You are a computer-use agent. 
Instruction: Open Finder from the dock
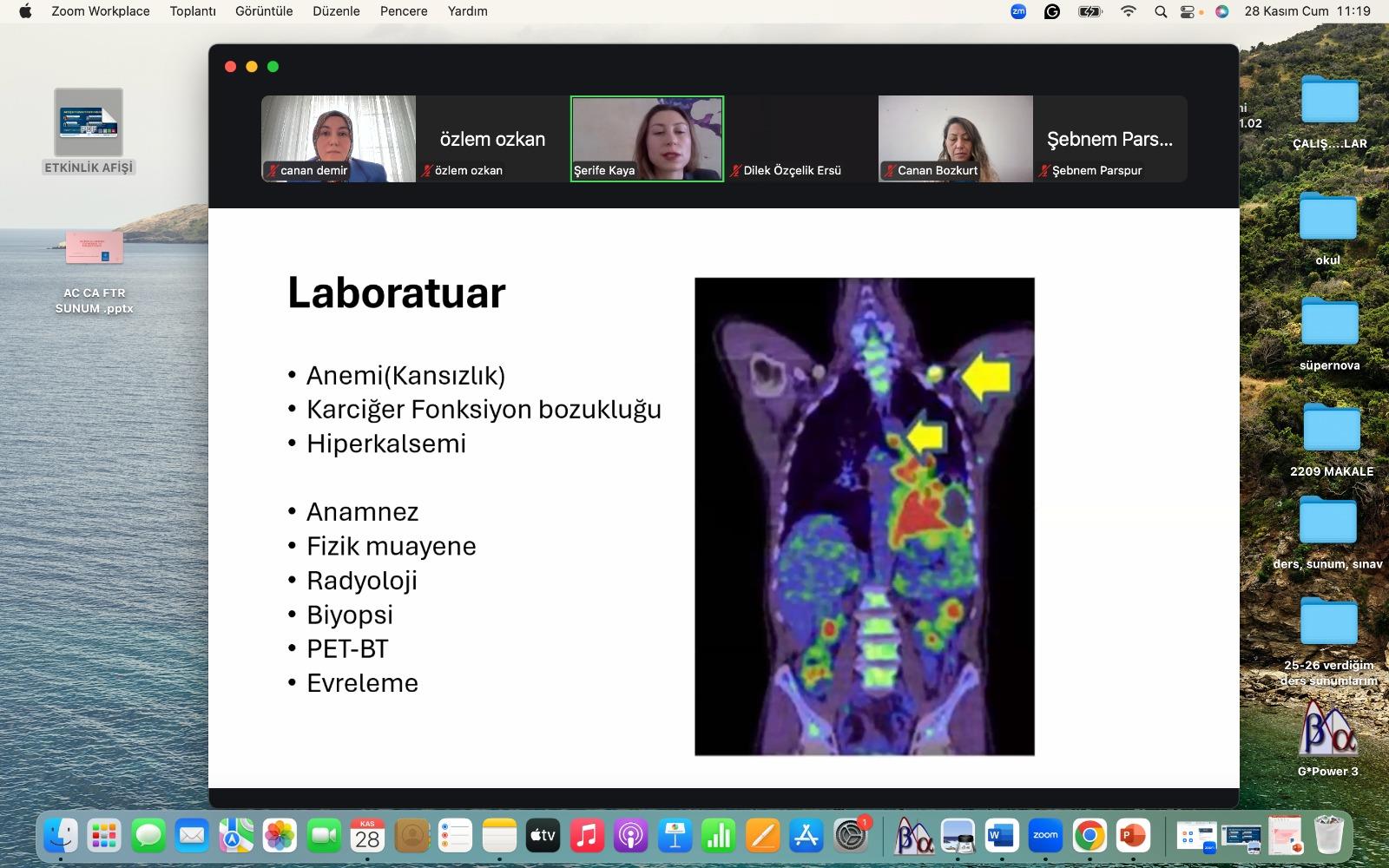click(61, 836)
